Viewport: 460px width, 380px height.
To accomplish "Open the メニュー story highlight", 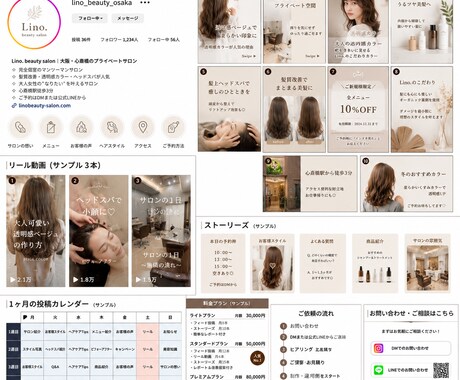I will click(x=51, y=127).
